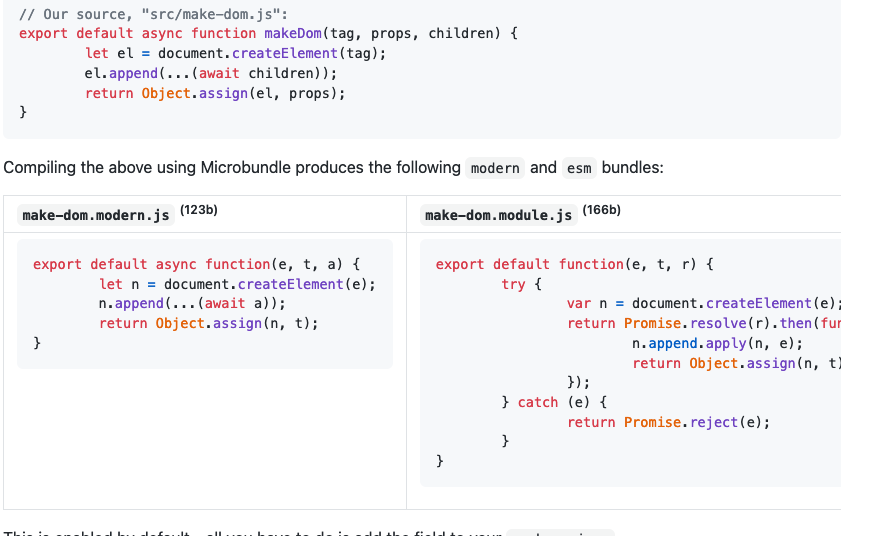Screen dimensions: 871x536
Task: Click the "let n = document.createElement(e);" line
Action: tap(237, 284)
